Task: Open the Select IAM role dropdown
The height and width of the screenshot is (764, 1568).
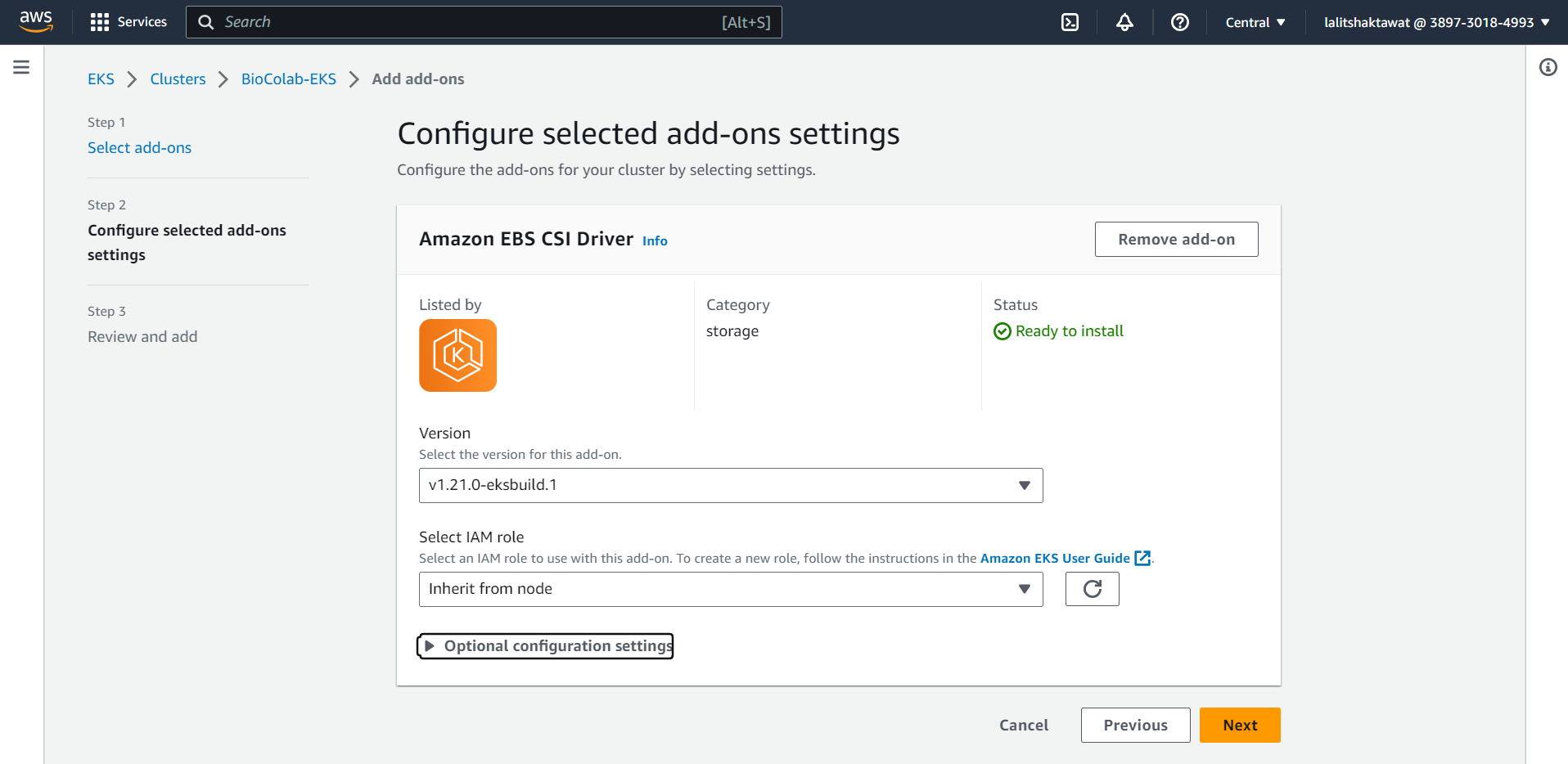Action: coord(731,589)
